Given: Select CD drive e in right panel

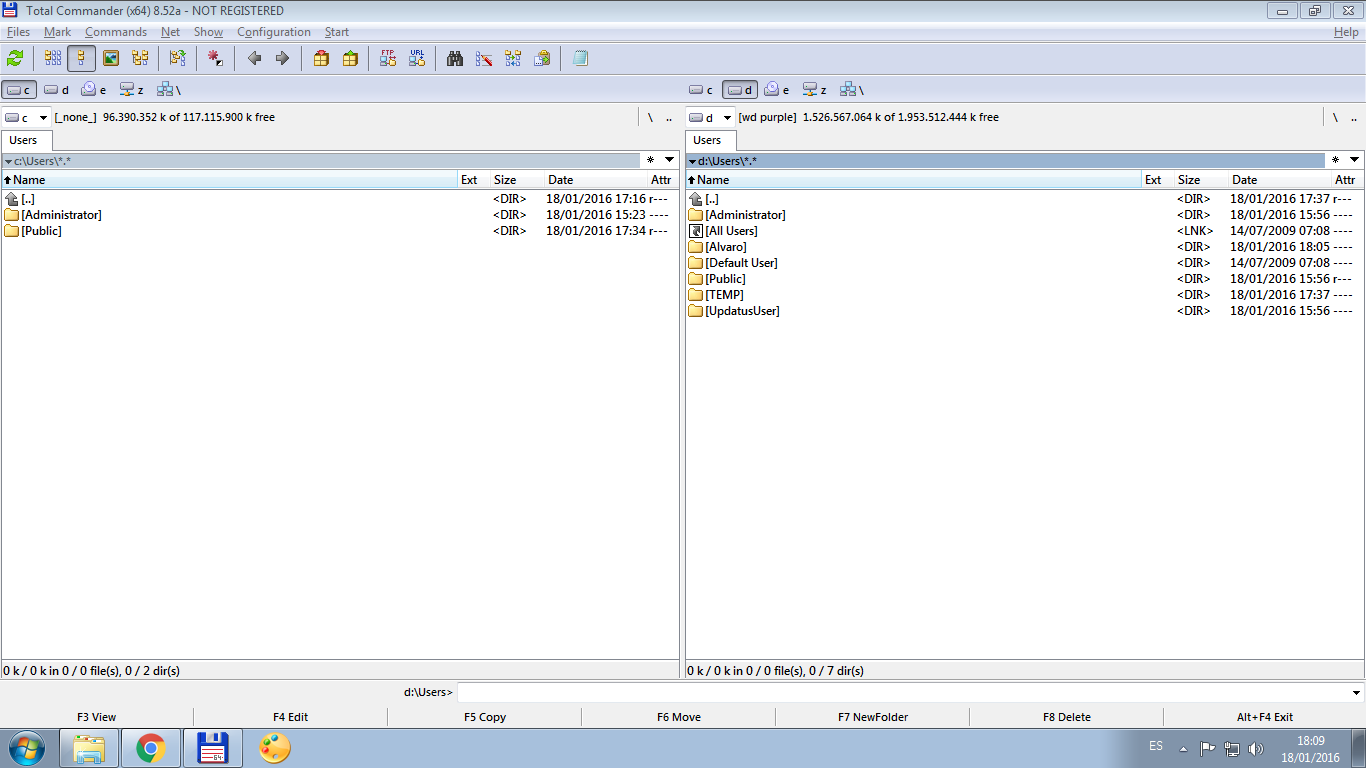Looking at the screenshot, I should click(x=777, y=90).
